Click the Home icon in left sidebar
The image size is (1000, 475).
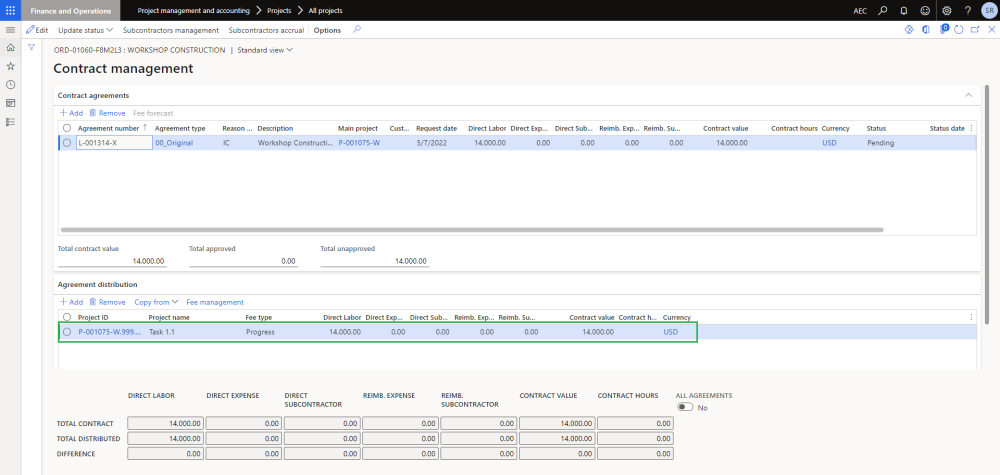click(x=11, y=47)
